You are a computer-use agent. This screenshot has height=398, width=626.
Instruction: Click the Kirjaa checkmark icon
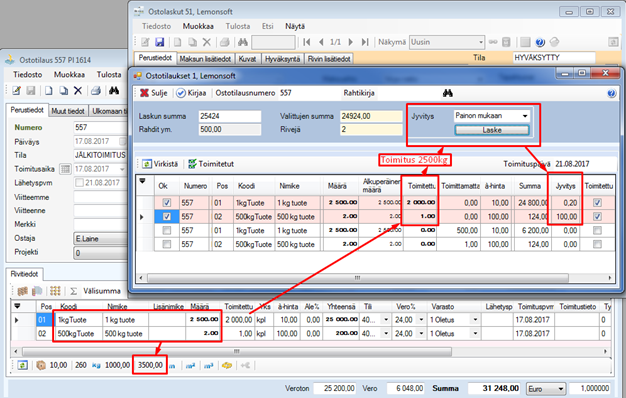tap(181, 93)
